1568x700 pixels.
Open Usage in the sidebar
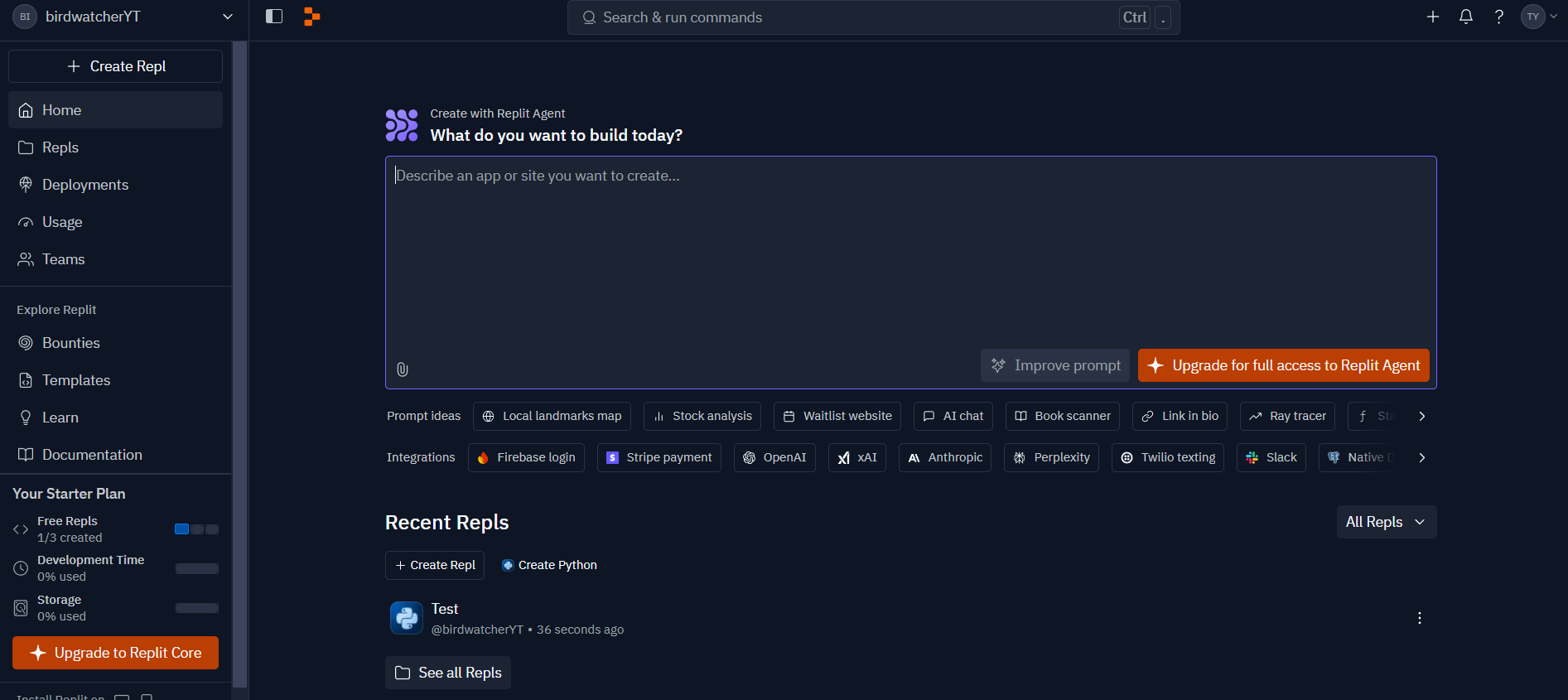[x=115, y=222]
